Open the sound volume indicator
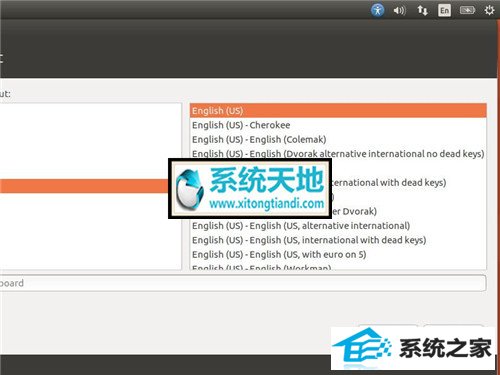500x375 pixels. point(399,11)
